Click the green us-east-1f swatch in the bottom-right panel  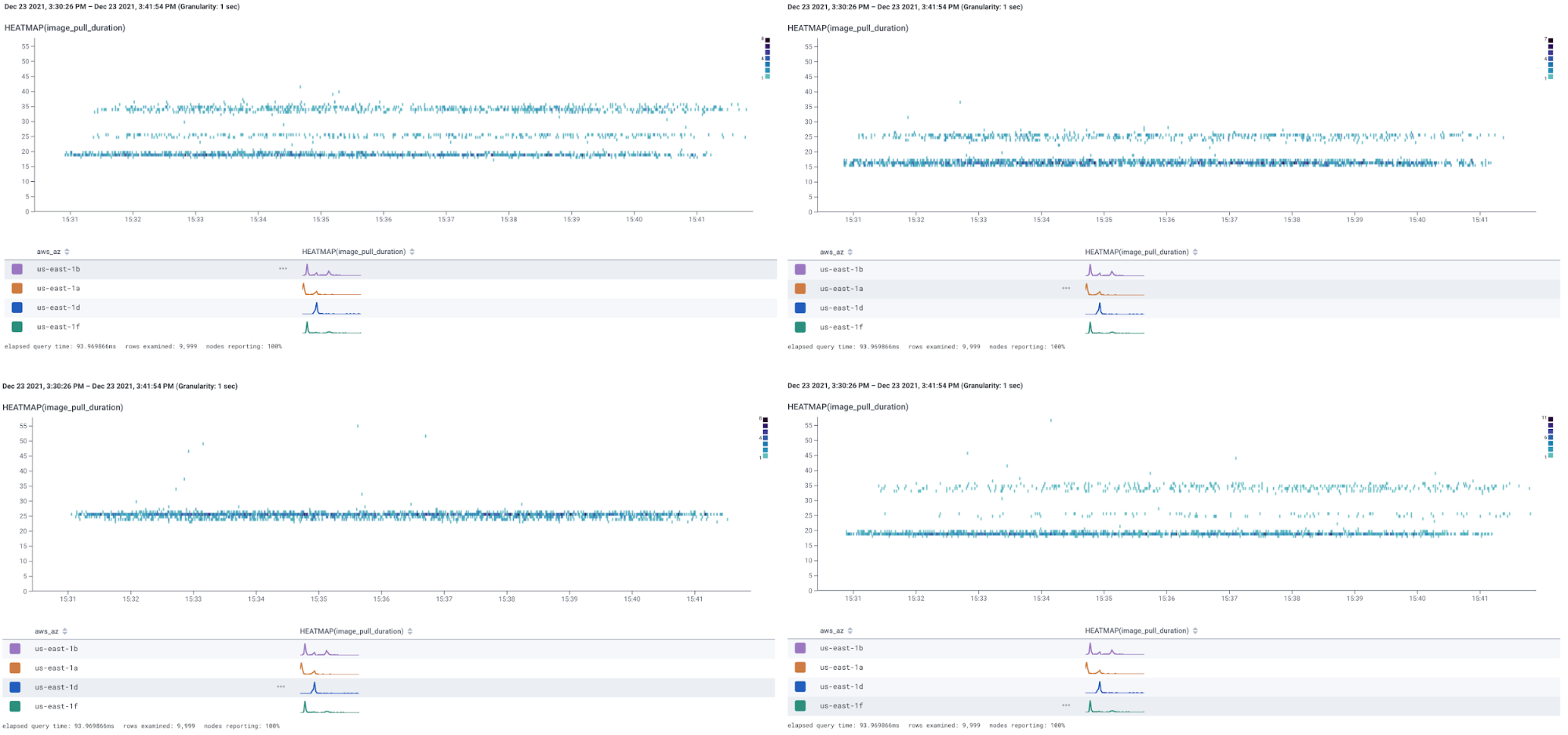[800, 706]
